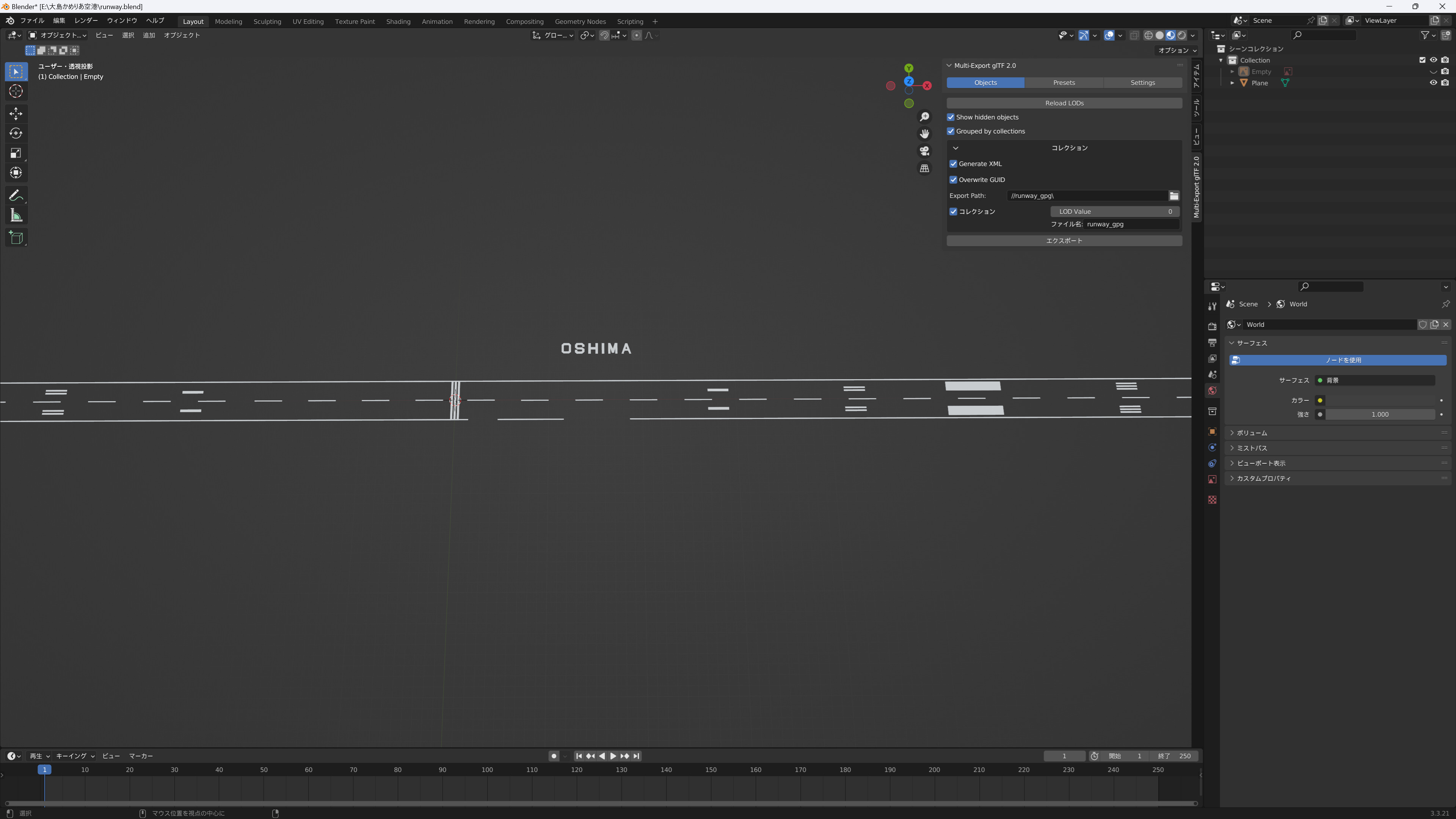
Task: Switch to the Modeling workspace tab
Action: (x=228, y=22)
